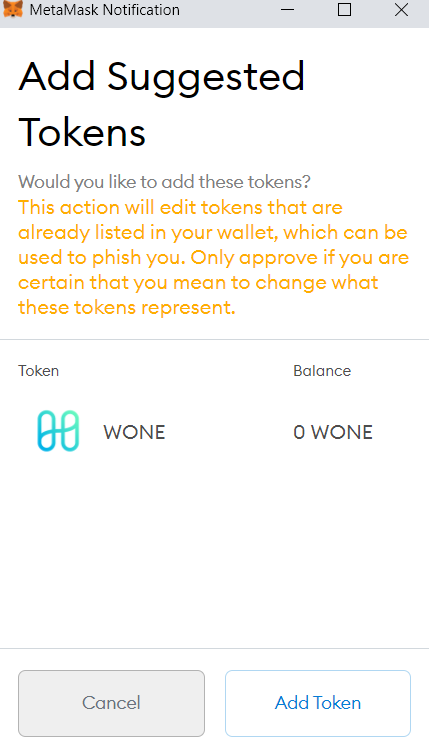Screen dimensions: 429x756
Task: Click 'Would you like to add these tokens?' text
Action: [164, 182]
